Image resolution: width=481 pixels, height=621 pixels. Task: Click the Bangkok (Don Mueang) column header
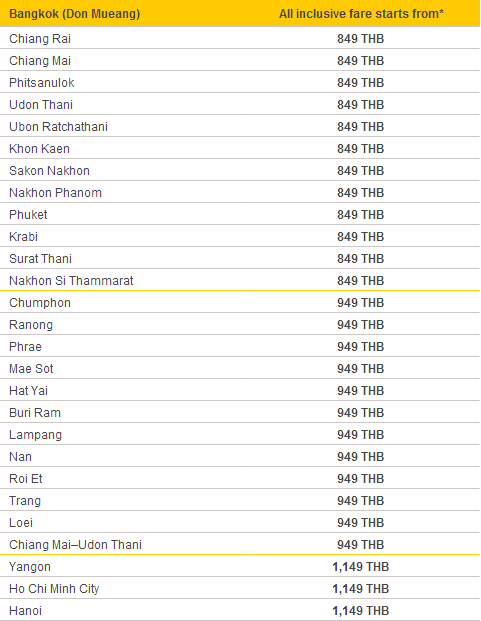pyautogui.click(x=74, y=14)
